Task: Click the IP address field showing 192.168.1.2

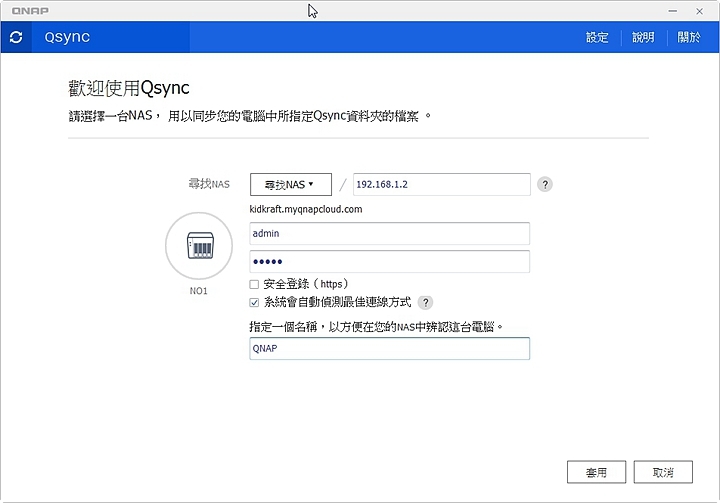Action: (x=442, y=184)
